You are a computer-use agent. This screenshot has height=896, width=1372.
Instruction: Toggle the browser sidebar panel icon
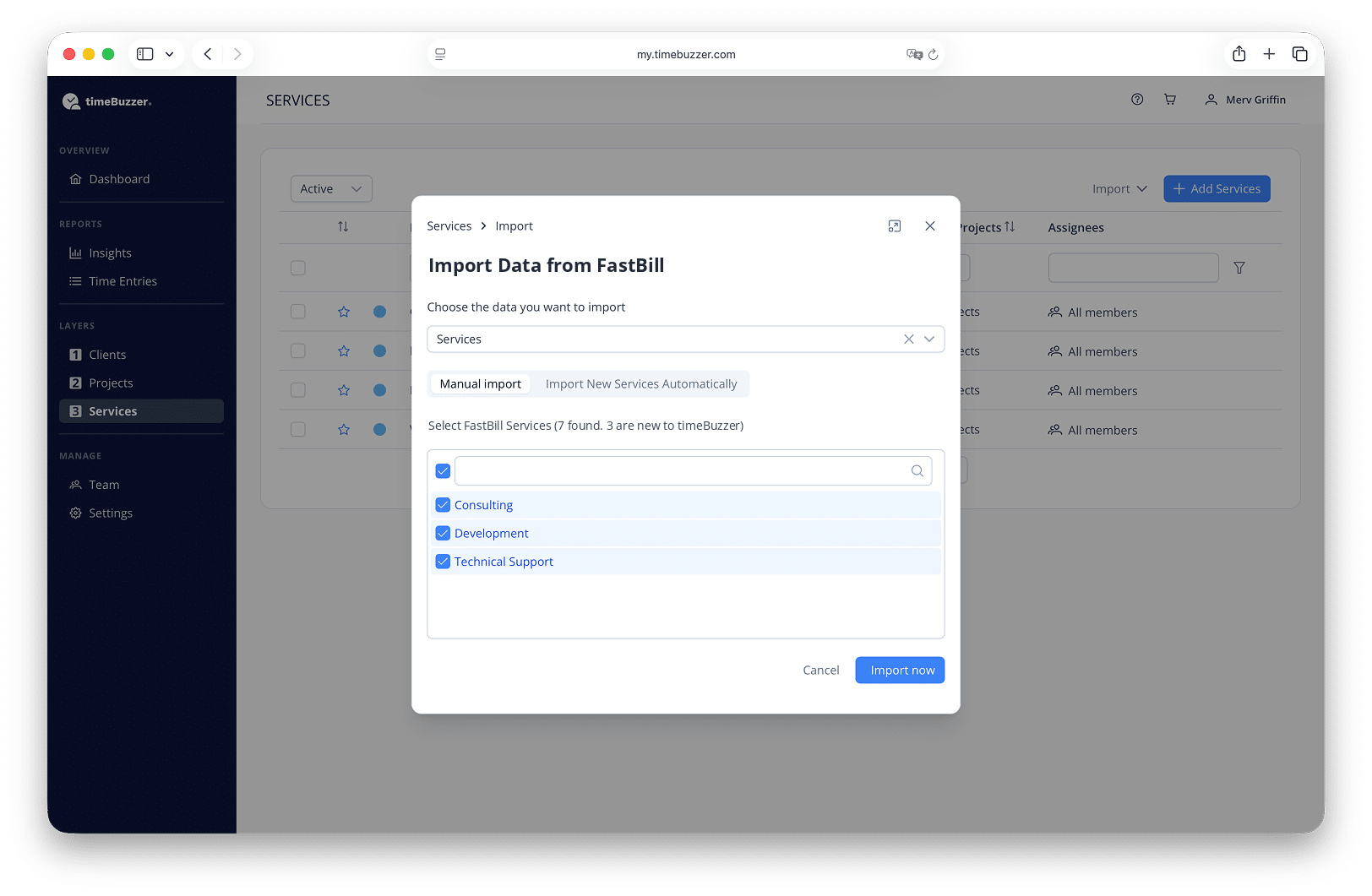[x=145, y=54]
